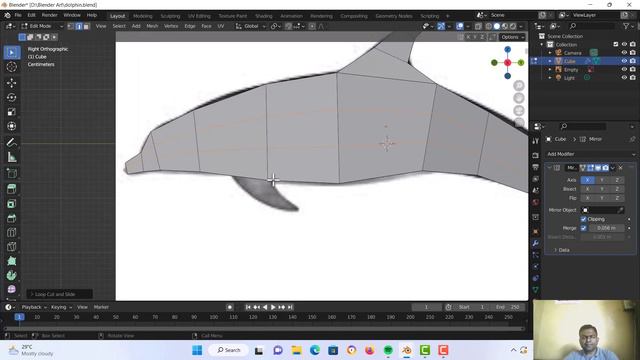Open the Loop Cut and Slide panel

(x=60, y=294)
